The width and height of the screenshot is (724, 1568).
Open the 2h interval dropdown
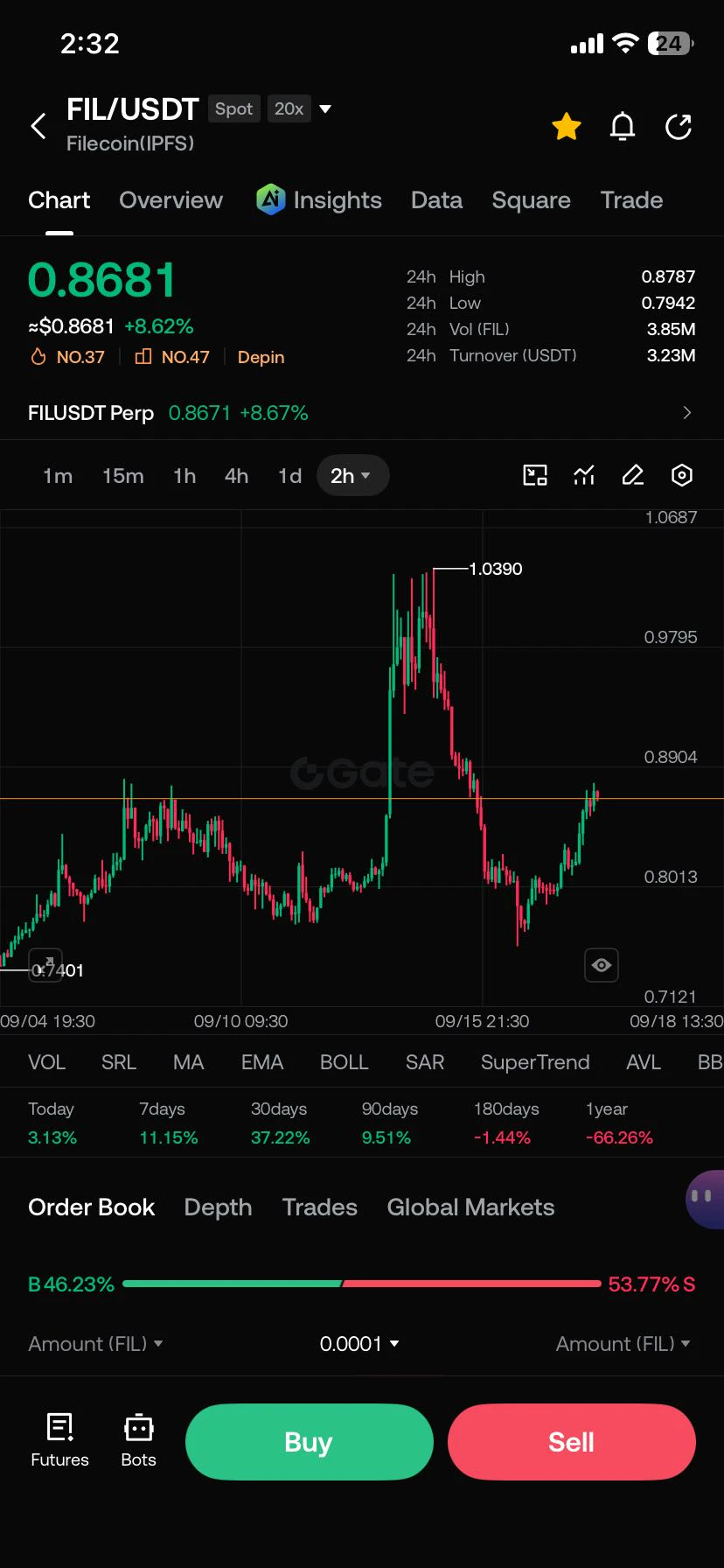click(352, 475)
